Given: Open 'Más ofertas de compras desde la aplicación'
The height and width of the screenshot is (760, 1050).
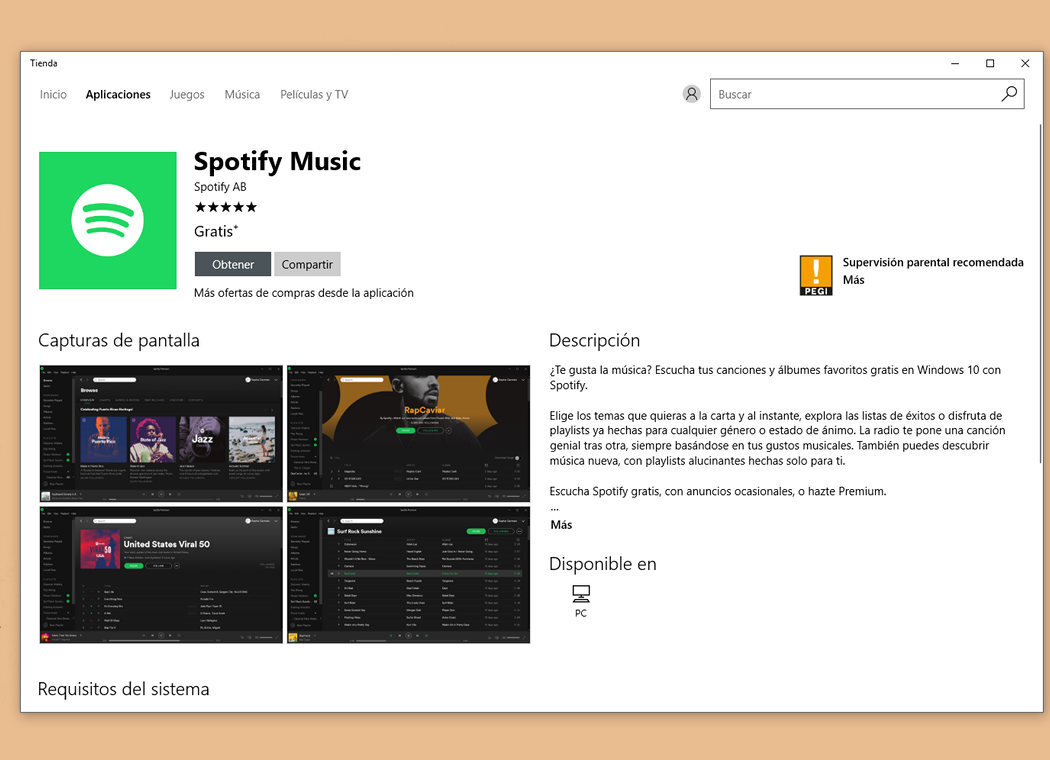Looking at the screenshot, I should coord(304,292).
